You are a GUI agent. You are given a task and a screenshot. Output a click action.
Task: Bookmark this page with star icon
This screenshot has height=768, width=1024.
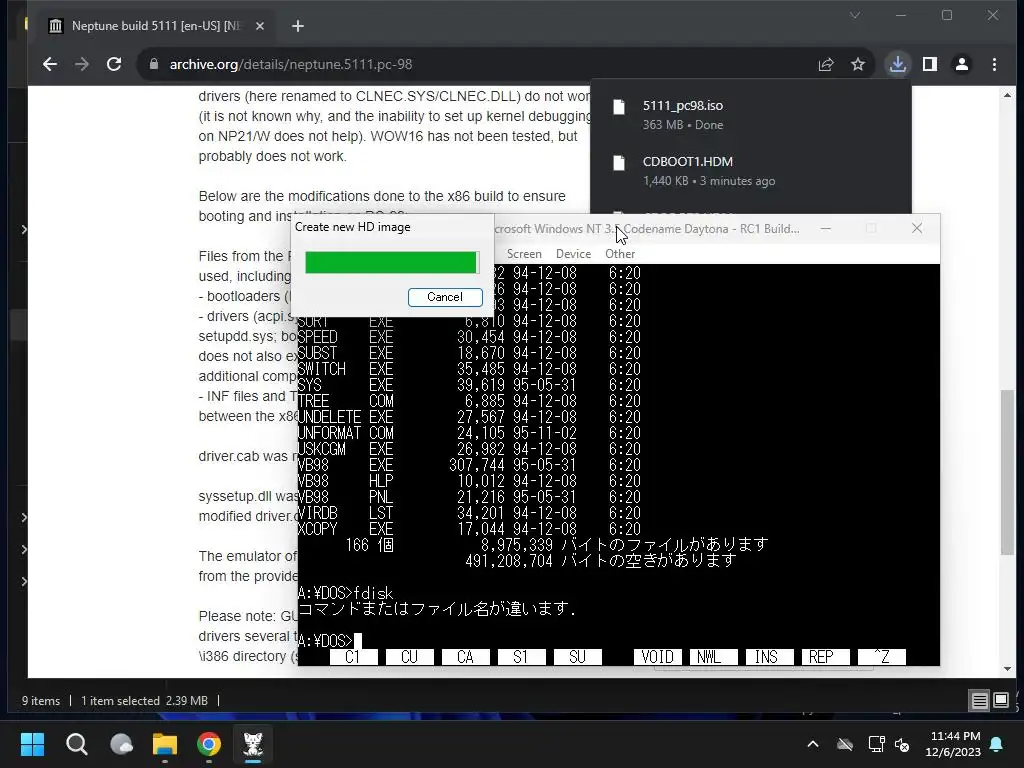coord(858,64)
